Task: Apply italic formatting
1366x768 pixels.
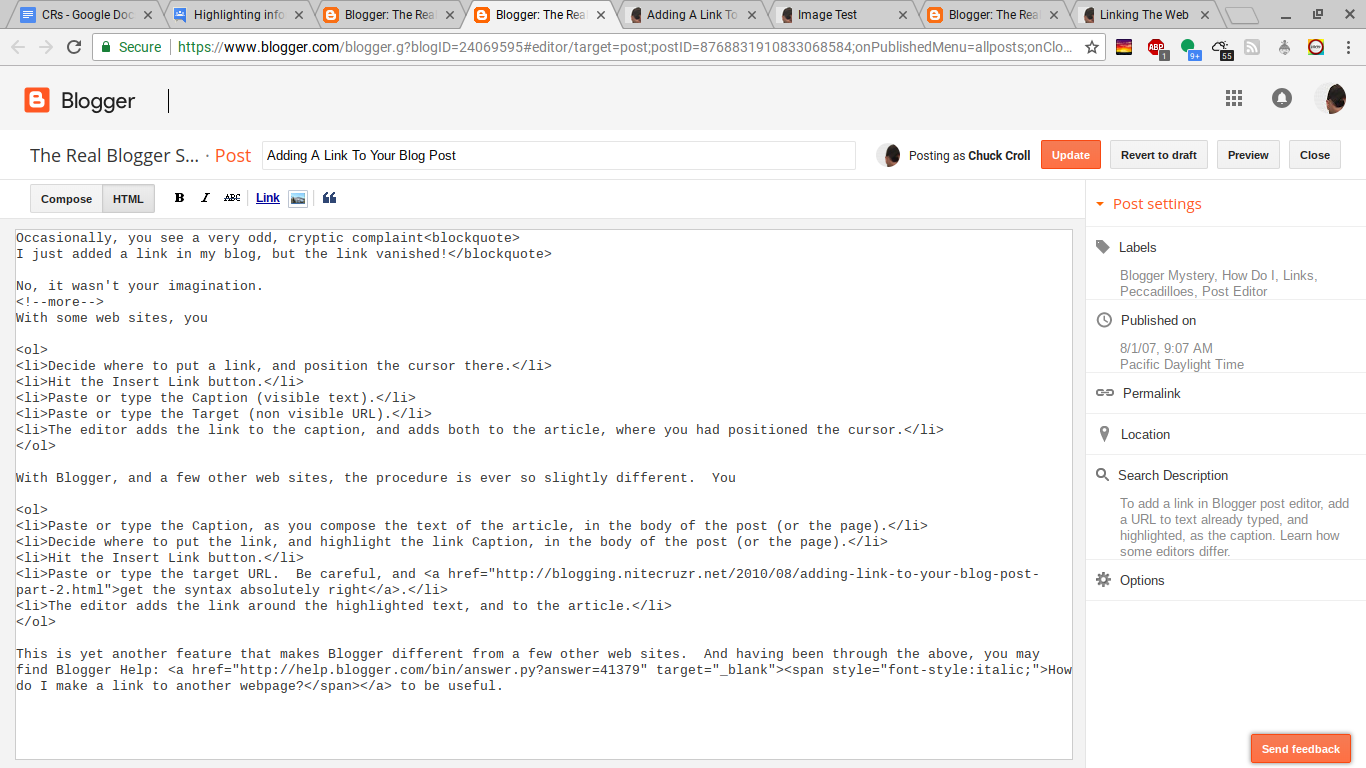Action: pyautogui.click(x=205, y=197)
